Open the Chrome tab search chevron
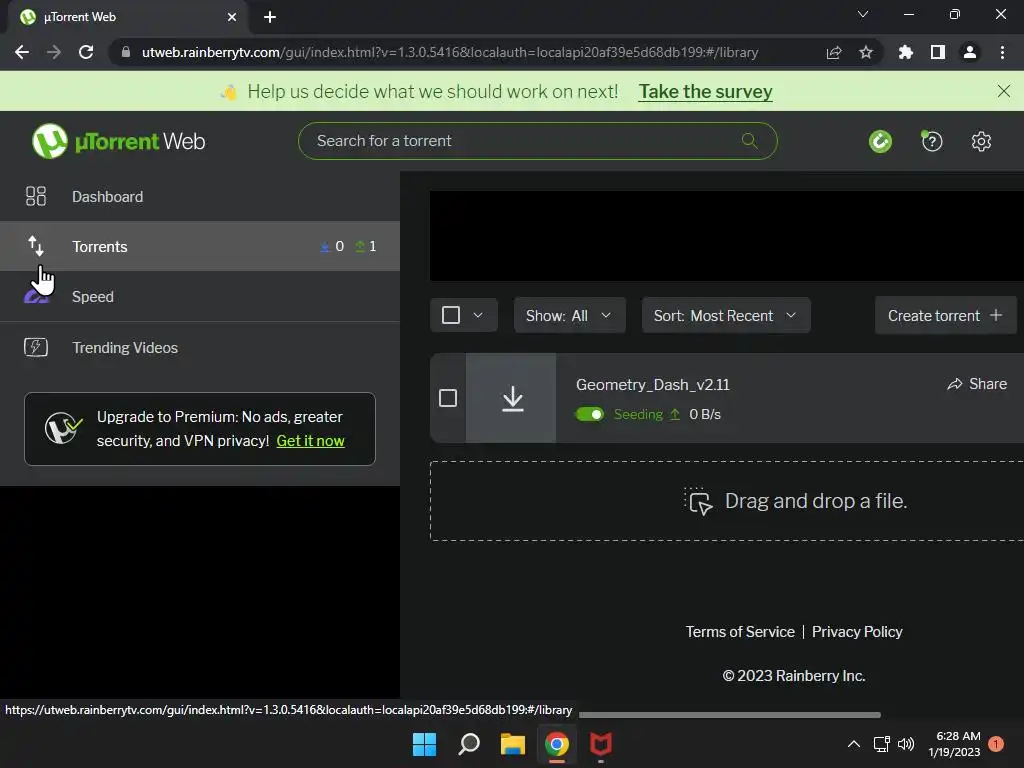This screenshot has height=768, width=1024. [x=863, y=14]
